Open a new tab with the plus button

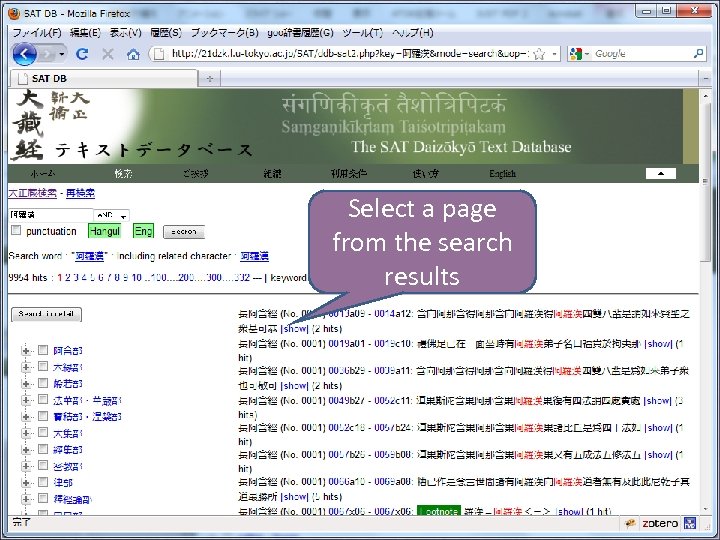210,79
